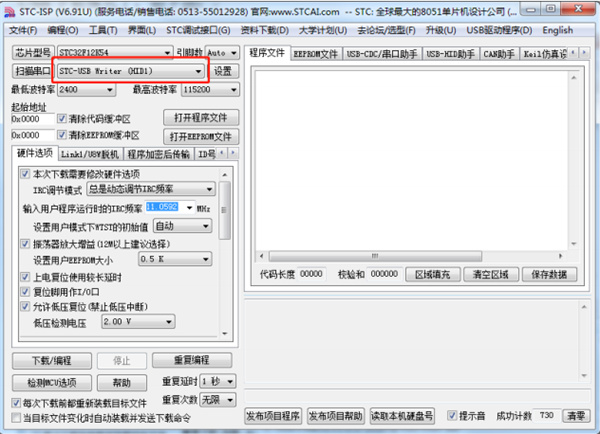Click 扫描串口 button
Image resolution: width=600 pixels, height=434 pixels.
pyautogui.click(x=33, y=71)
